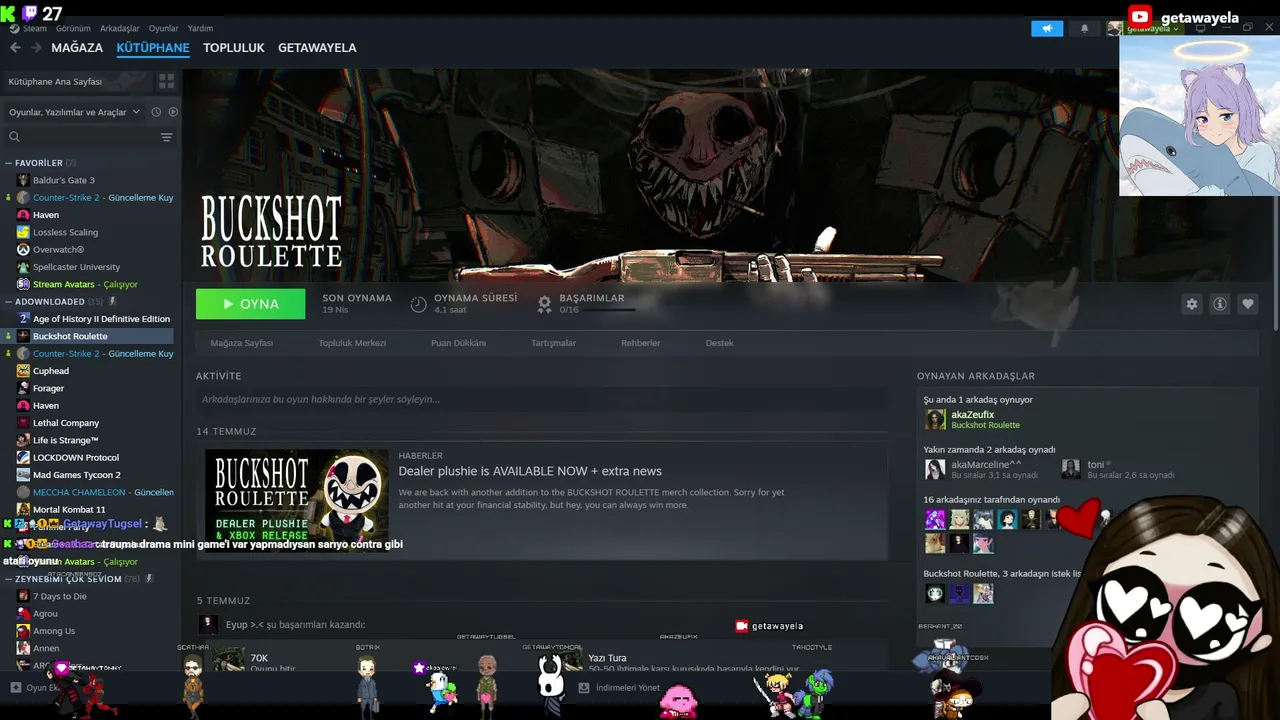Open the notifications bell
Image resolution: width=1280 pixels, height=720 pixels.
[1084, 29]
